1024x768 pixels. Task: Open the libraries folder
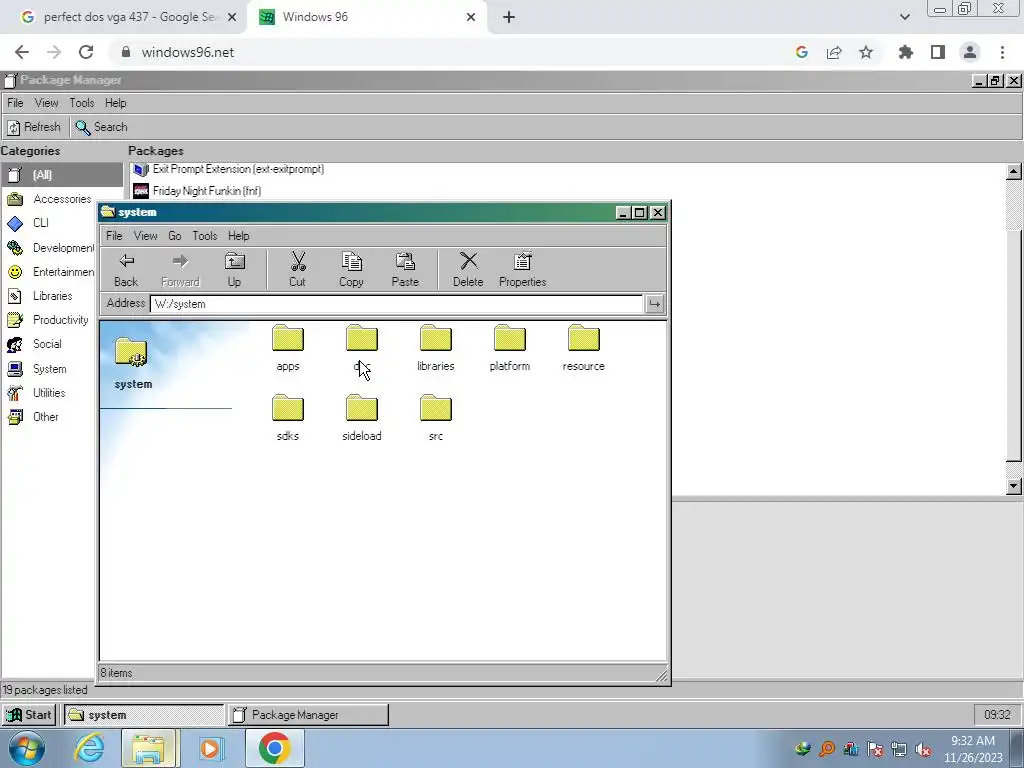click(436, 349)
